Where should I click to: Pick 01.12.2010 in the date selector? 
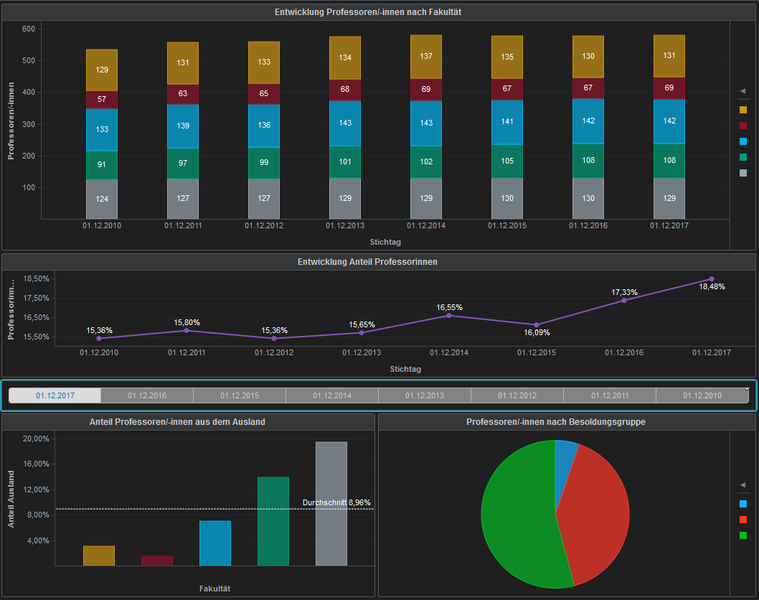[702, 396]
